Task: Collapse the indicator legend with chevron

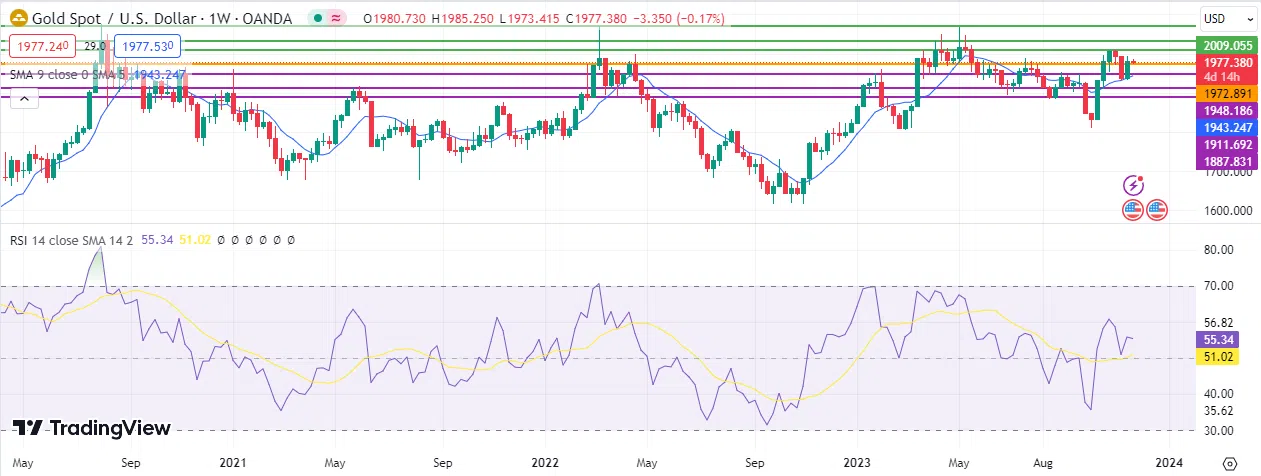Action: pos(25,98)
